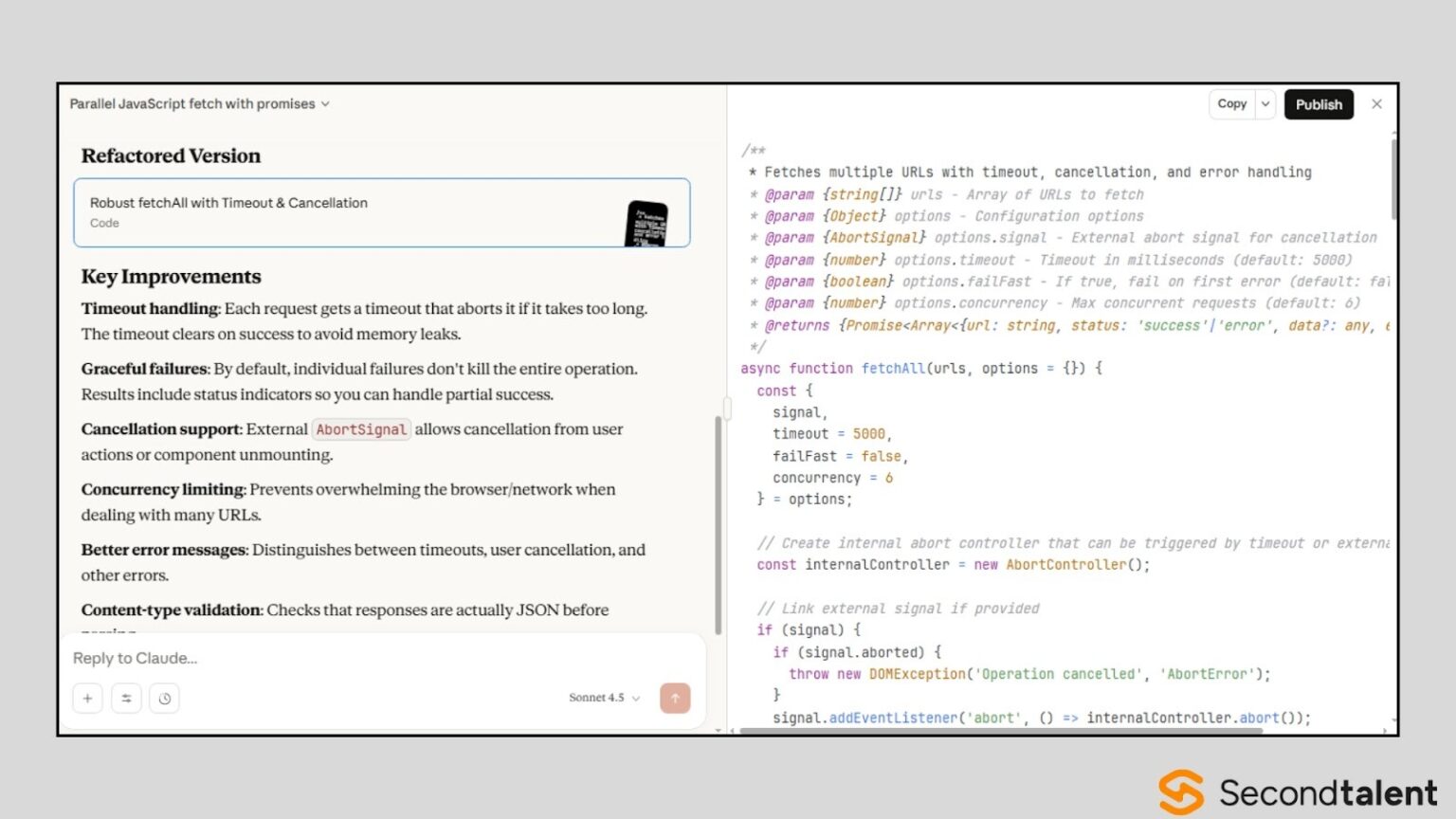Click the code panel vertical scrollbar
This screenshot has width=1456, height=819.
click(x=1393, y=178)
